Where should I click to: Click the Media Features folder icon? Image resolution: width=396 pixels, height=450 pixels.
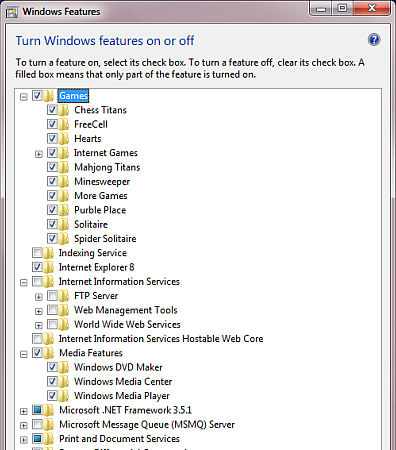tap(49, 353)
